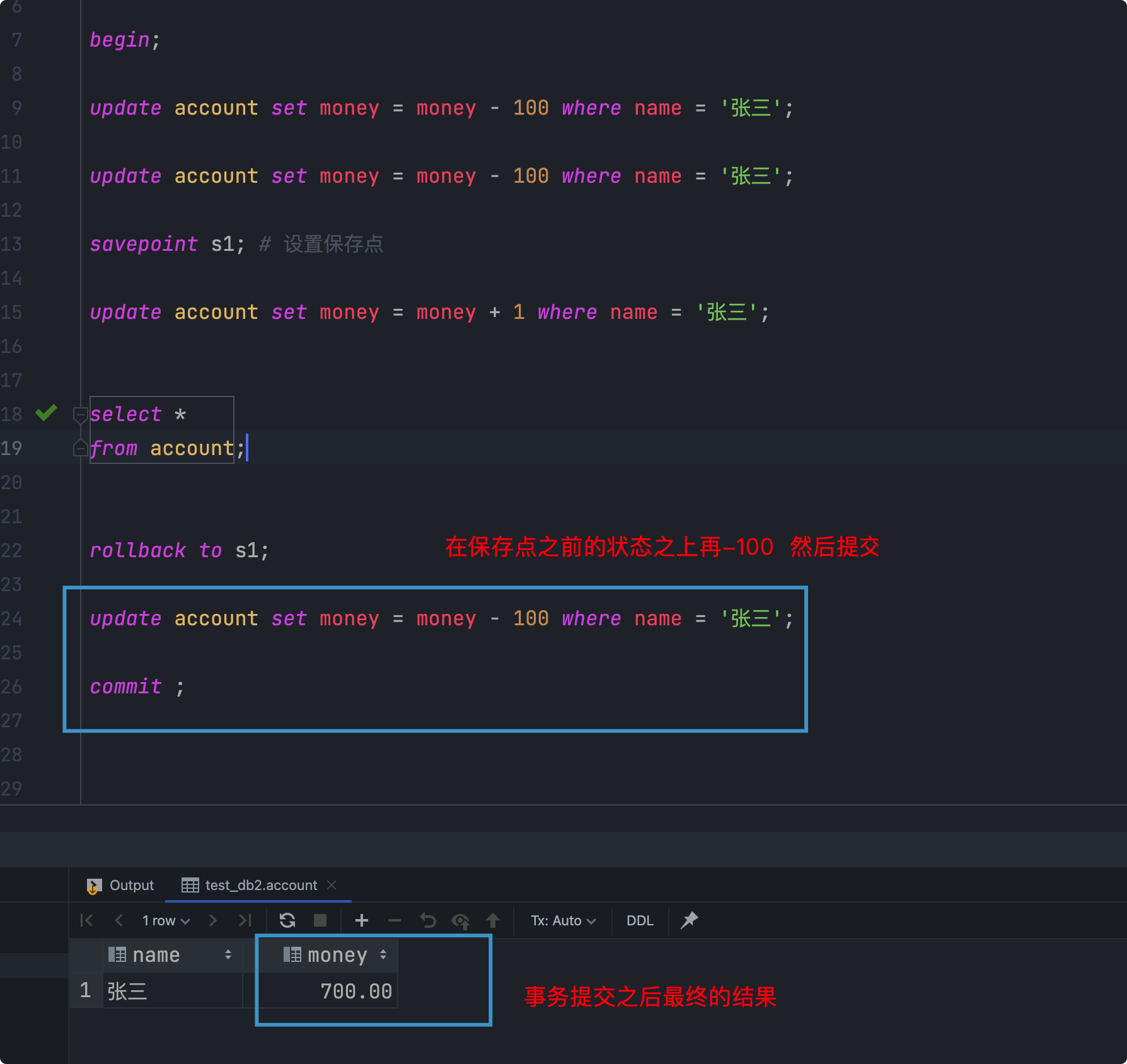Switch to the Output tab
This screenshot has height=1064, width=1127.
[120, 885]
